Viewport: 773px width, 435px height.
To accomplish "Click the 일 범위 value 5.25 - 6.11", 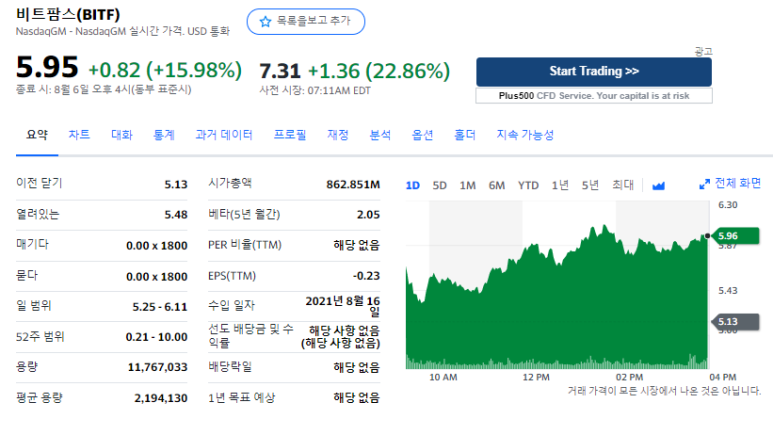I will pos(160,307).
